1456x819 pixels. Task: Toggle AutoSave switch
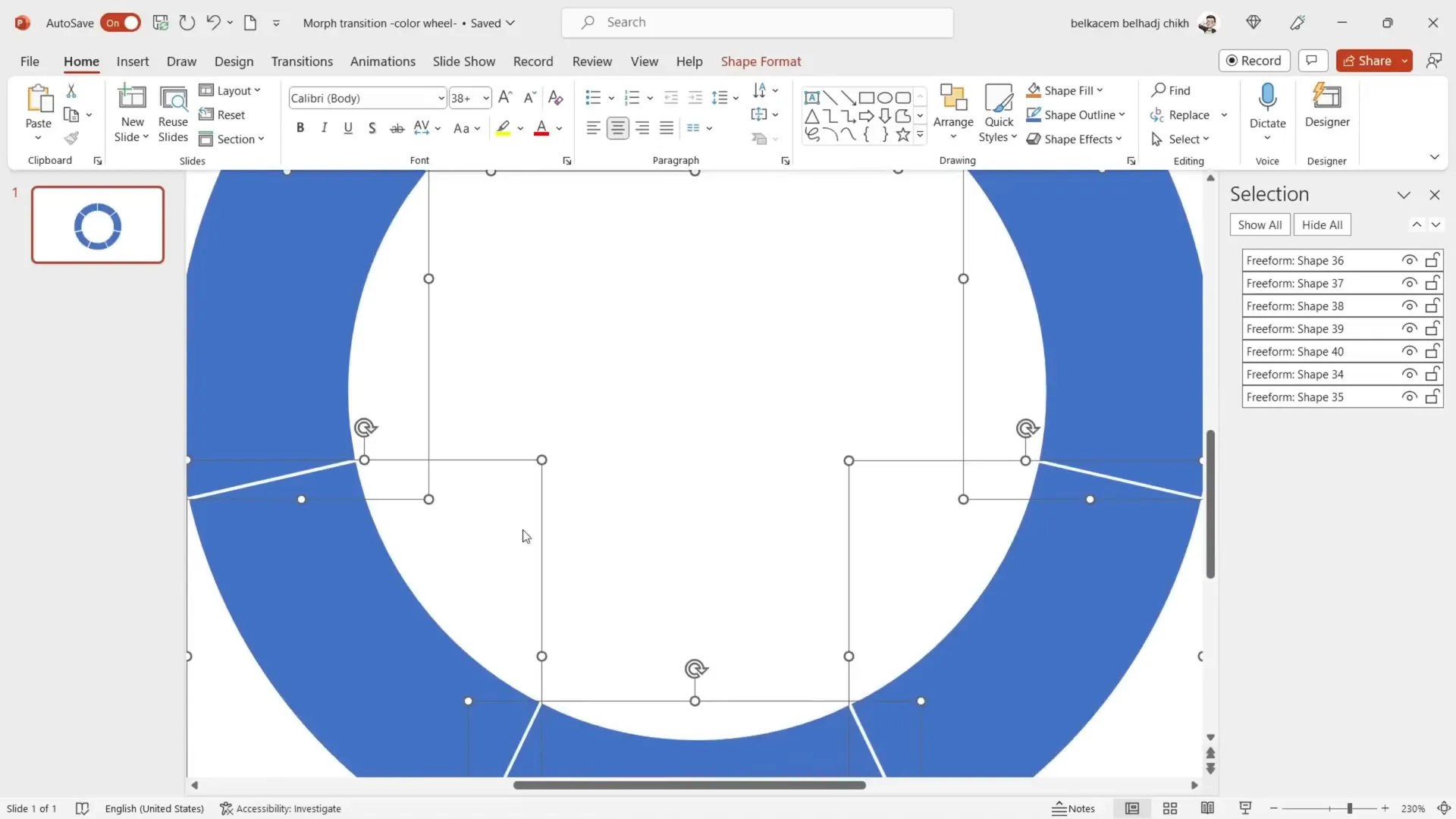(x=121, y=23)
